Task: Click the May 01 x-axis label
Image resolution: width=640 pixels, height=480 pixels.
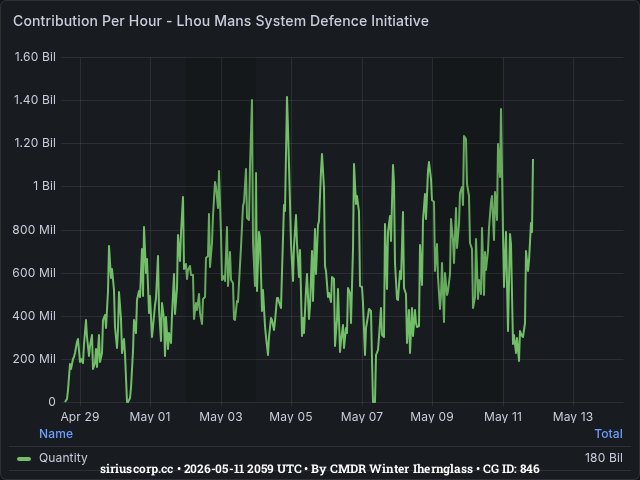Action: pyautogui.click(x=150, y=417)
